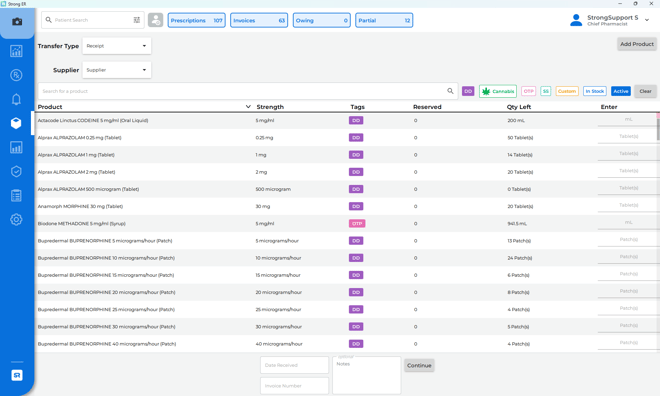The image size is (660, 396).
Task: Click the Notes text area
Action: tap(367, 375)
